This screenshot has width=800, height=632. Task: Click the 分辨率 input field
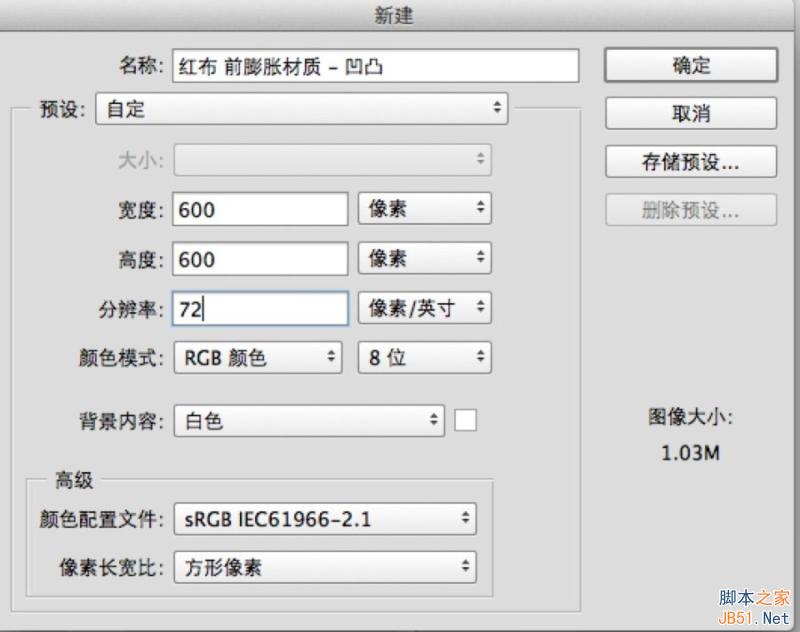point(260,308)
